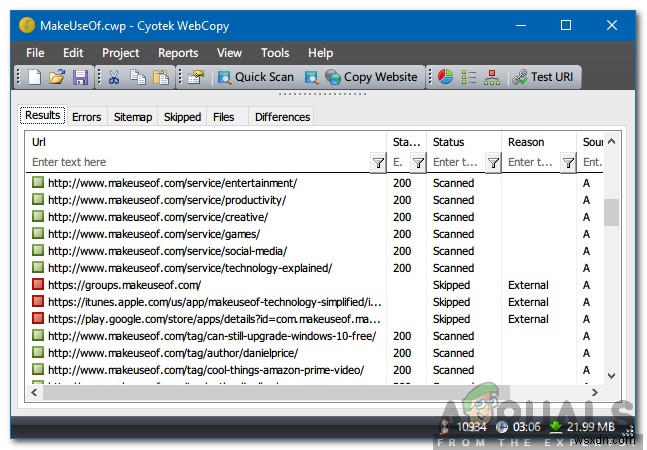Select the service/technology-explained/ URL row
647x450 pixels.
pyautogui.click(x=314, y=268)
